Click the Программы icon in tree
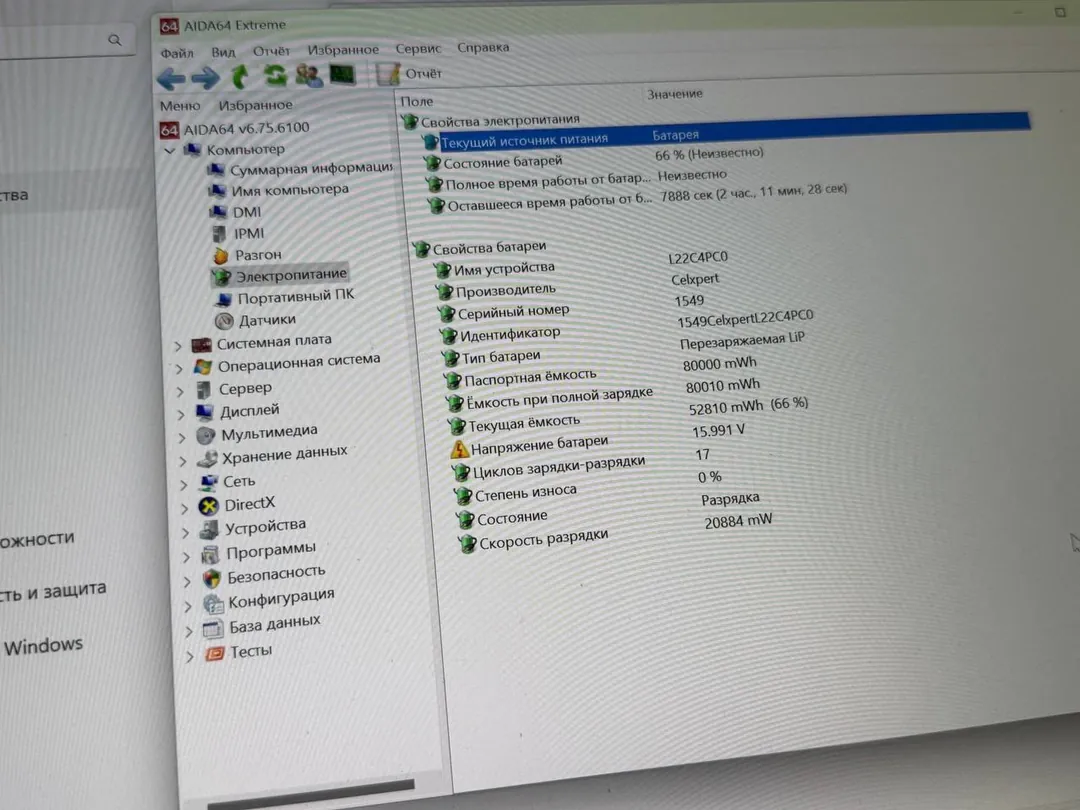 point(210,554)
